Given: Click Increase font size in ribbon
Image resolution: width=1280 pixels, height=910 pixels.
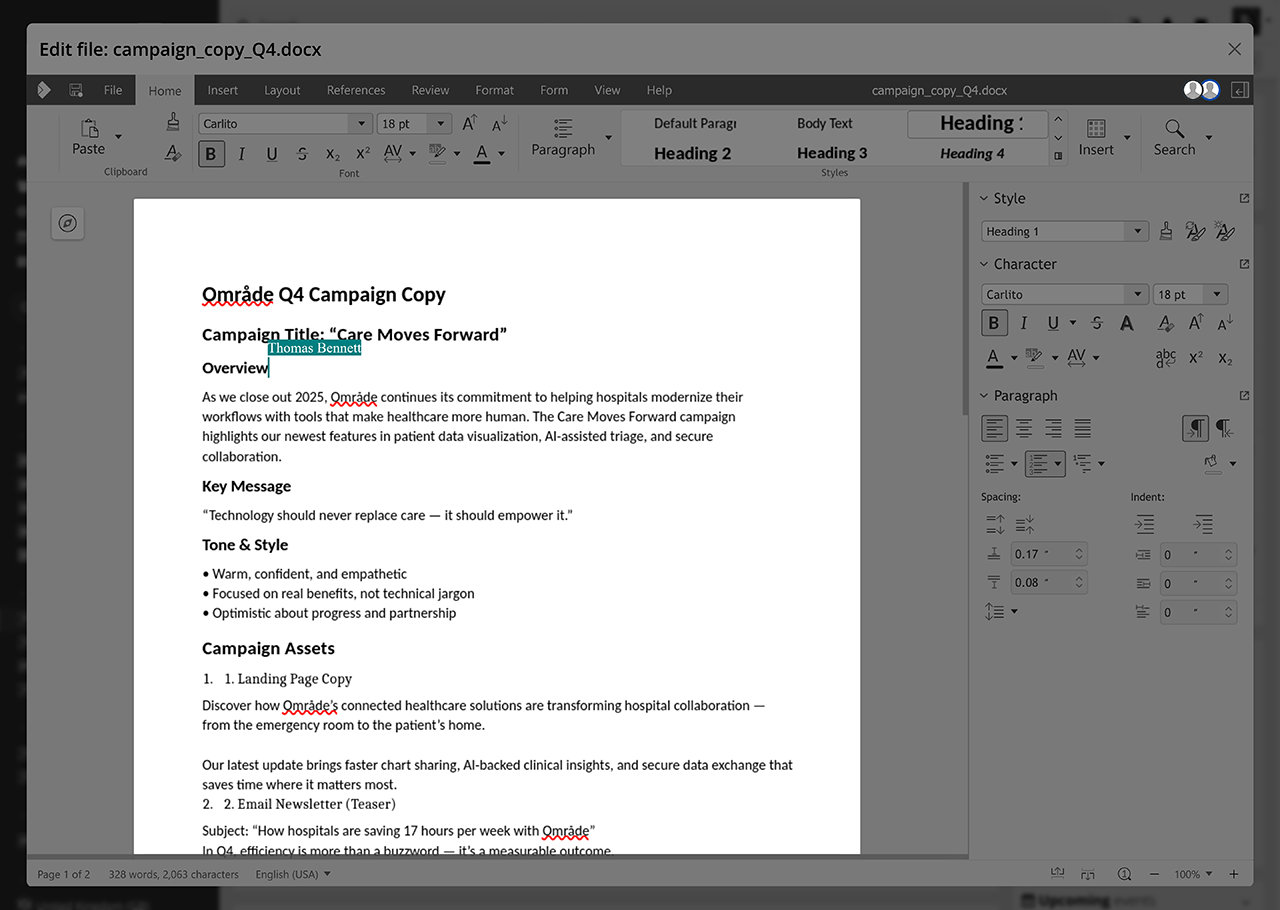Looking at the screenshot, I should [x=469, y=123].
